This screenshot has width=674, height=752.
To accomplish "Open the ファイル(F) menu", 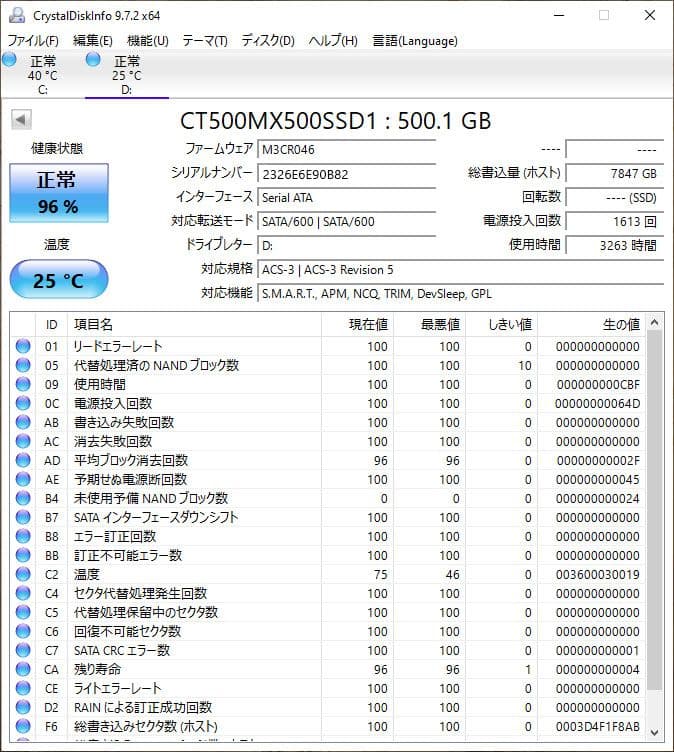I will [33, 41].
